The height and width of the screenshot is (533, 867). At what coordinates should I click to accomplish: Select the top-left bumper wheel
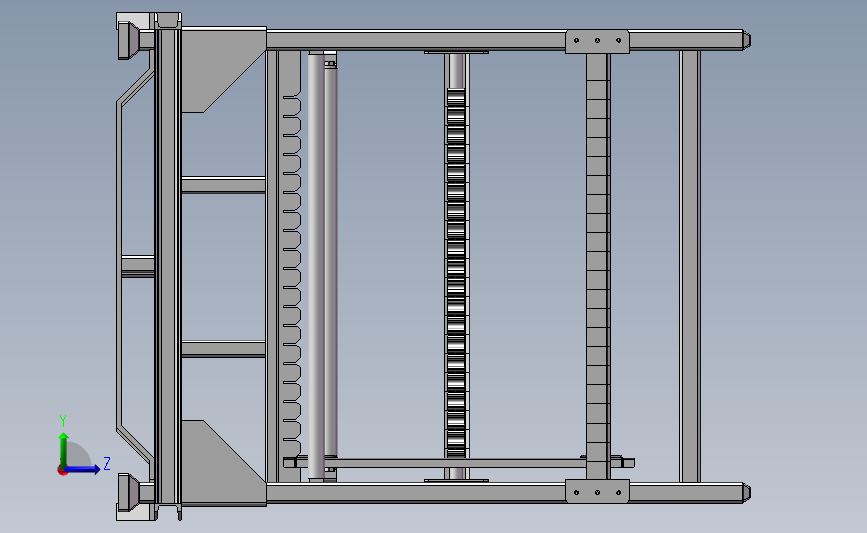pyautogui.click(x=129, y=40)
